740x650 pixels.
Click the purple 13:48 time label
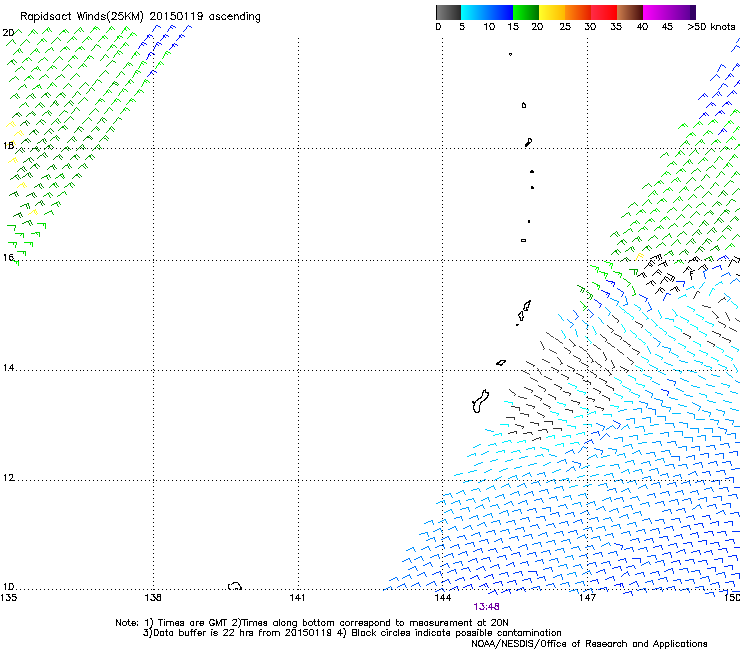[x=486, y=607]
